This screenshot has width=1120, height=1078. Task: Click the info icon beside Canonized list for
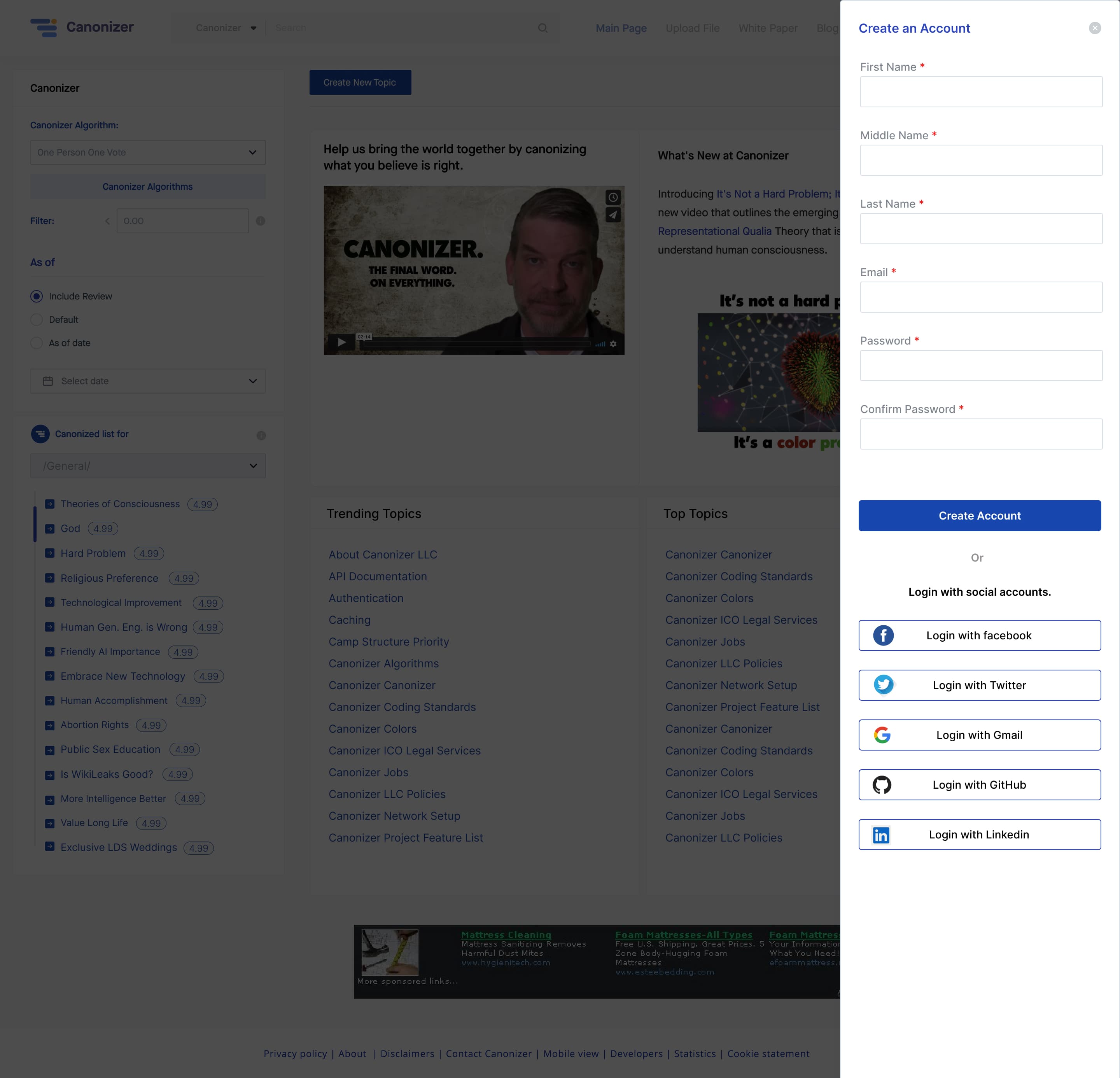(261, 435)
